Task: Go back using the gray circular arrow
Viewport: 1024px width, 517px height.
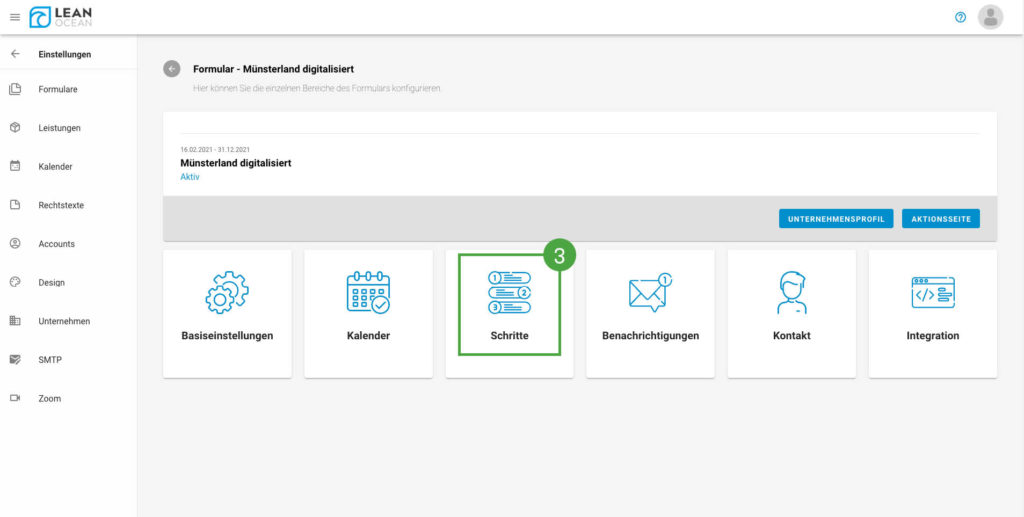Action: pos(172,69)
